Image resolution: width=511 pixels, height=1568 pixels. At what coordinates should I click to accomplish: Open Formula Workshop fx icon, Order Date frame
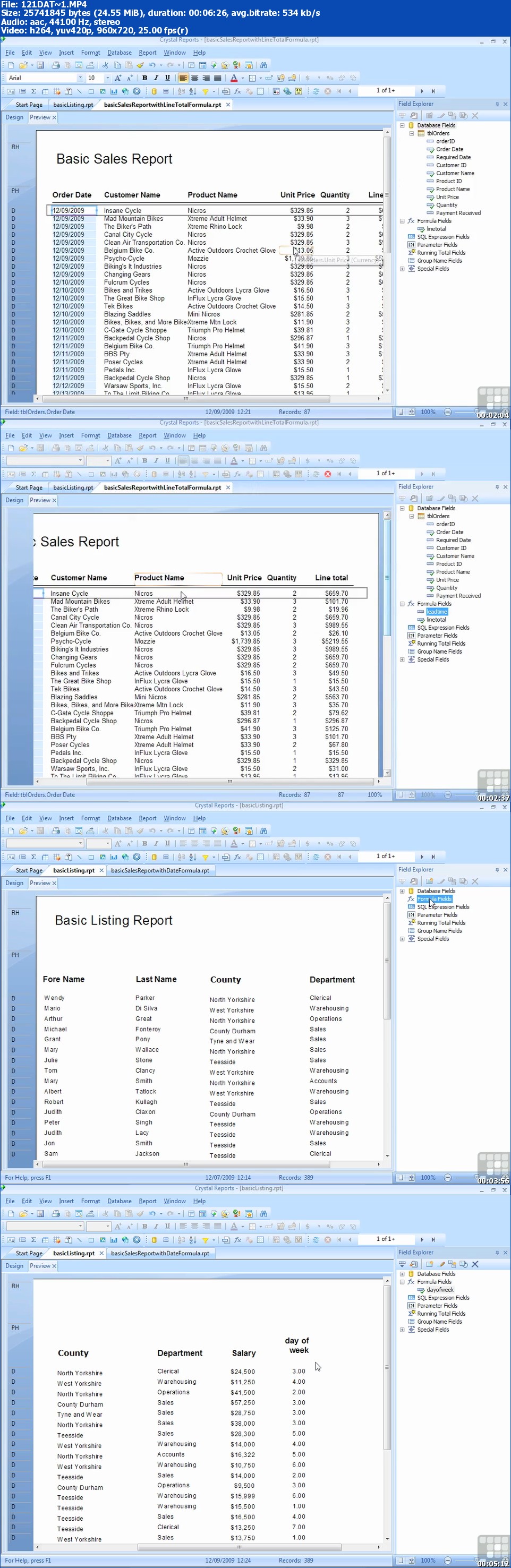point(237,91)
